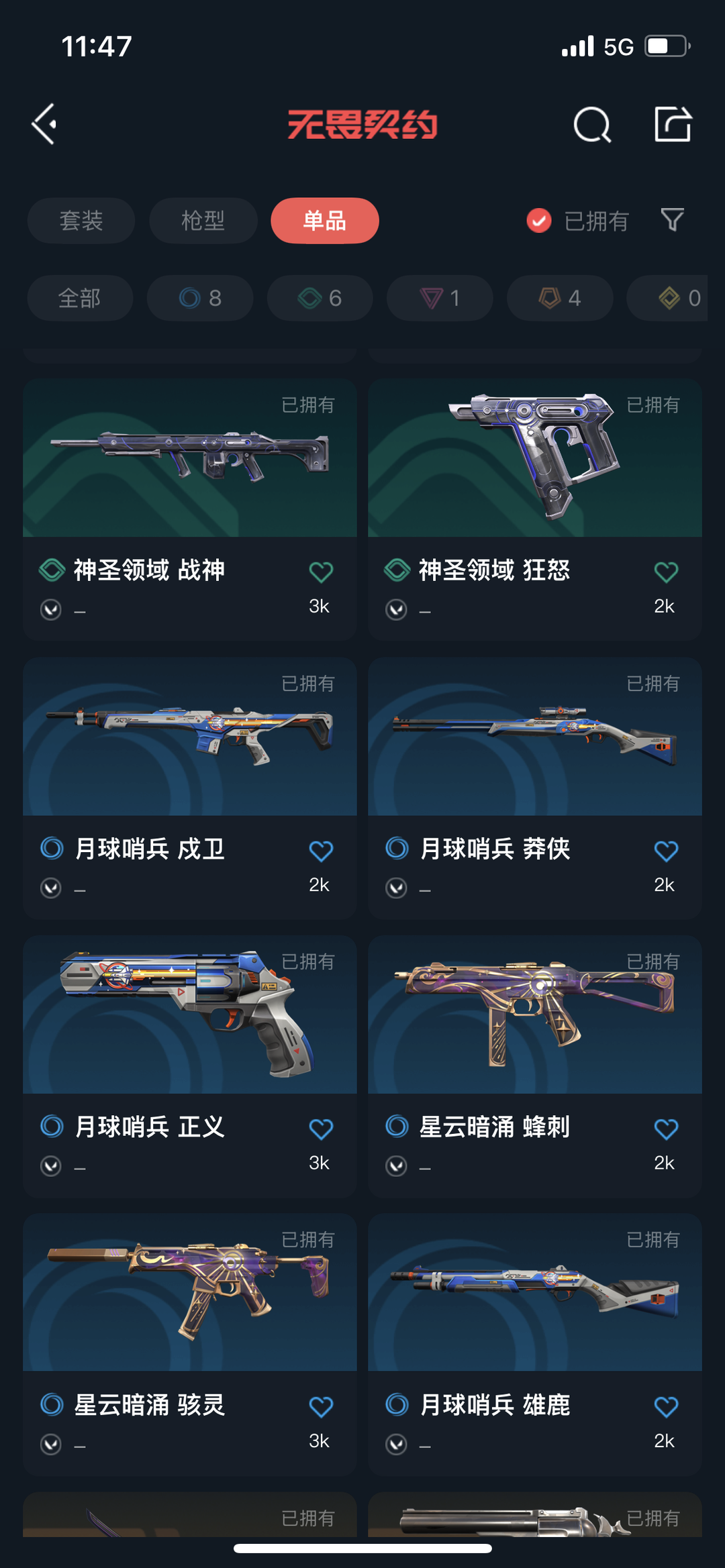Open the search magnifier icon
The image size is (725, 1568).
pos(592,125)
